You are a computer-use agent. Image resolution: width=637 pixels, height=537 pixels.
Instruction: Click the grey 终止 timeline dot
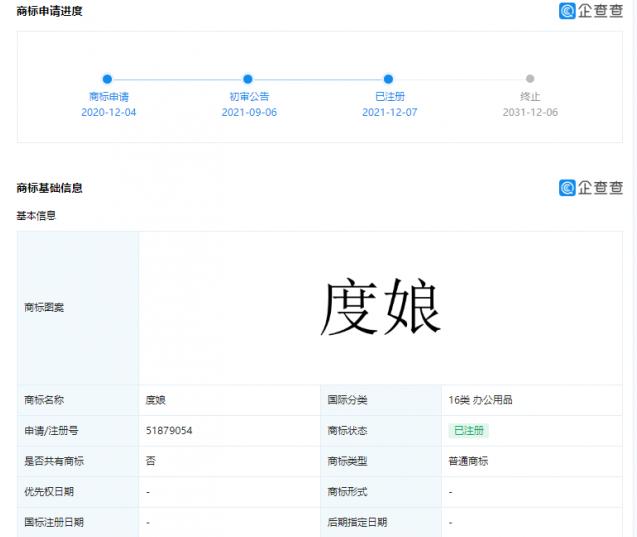click(530, 78)
